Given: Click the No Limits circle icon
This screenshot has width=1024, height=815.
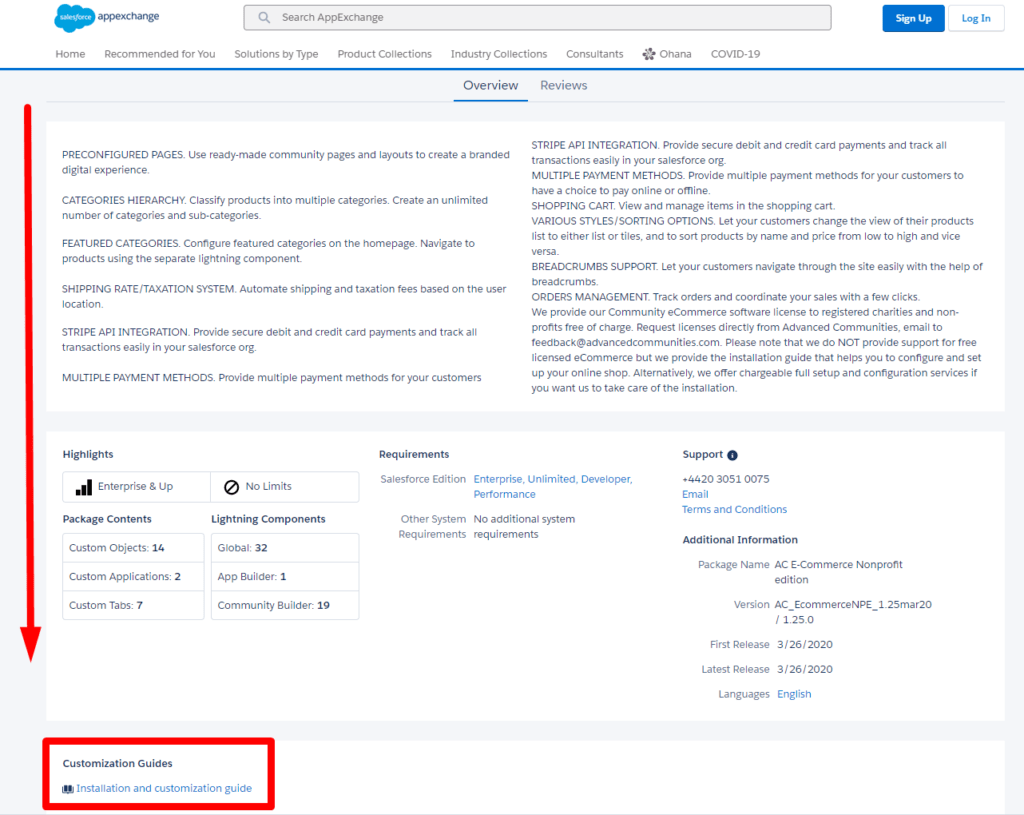Looking at the screenshot, I should coord(231,487).
